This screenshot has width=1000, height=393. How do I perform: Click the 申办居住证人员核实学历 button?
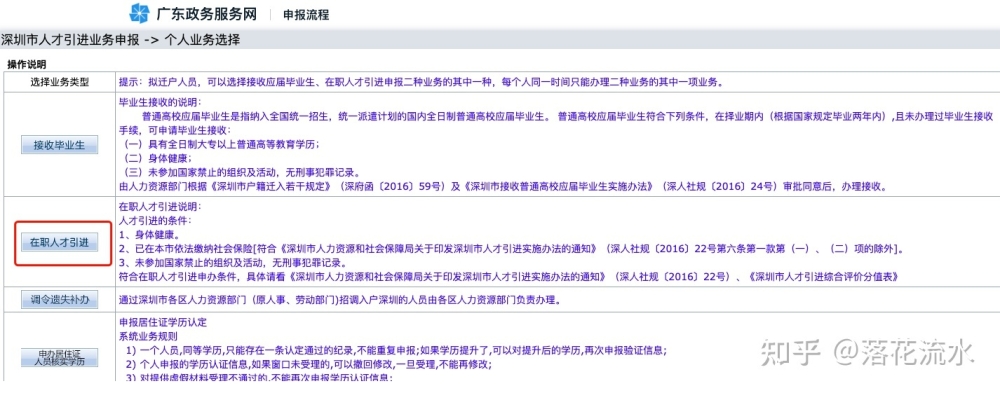59,357
